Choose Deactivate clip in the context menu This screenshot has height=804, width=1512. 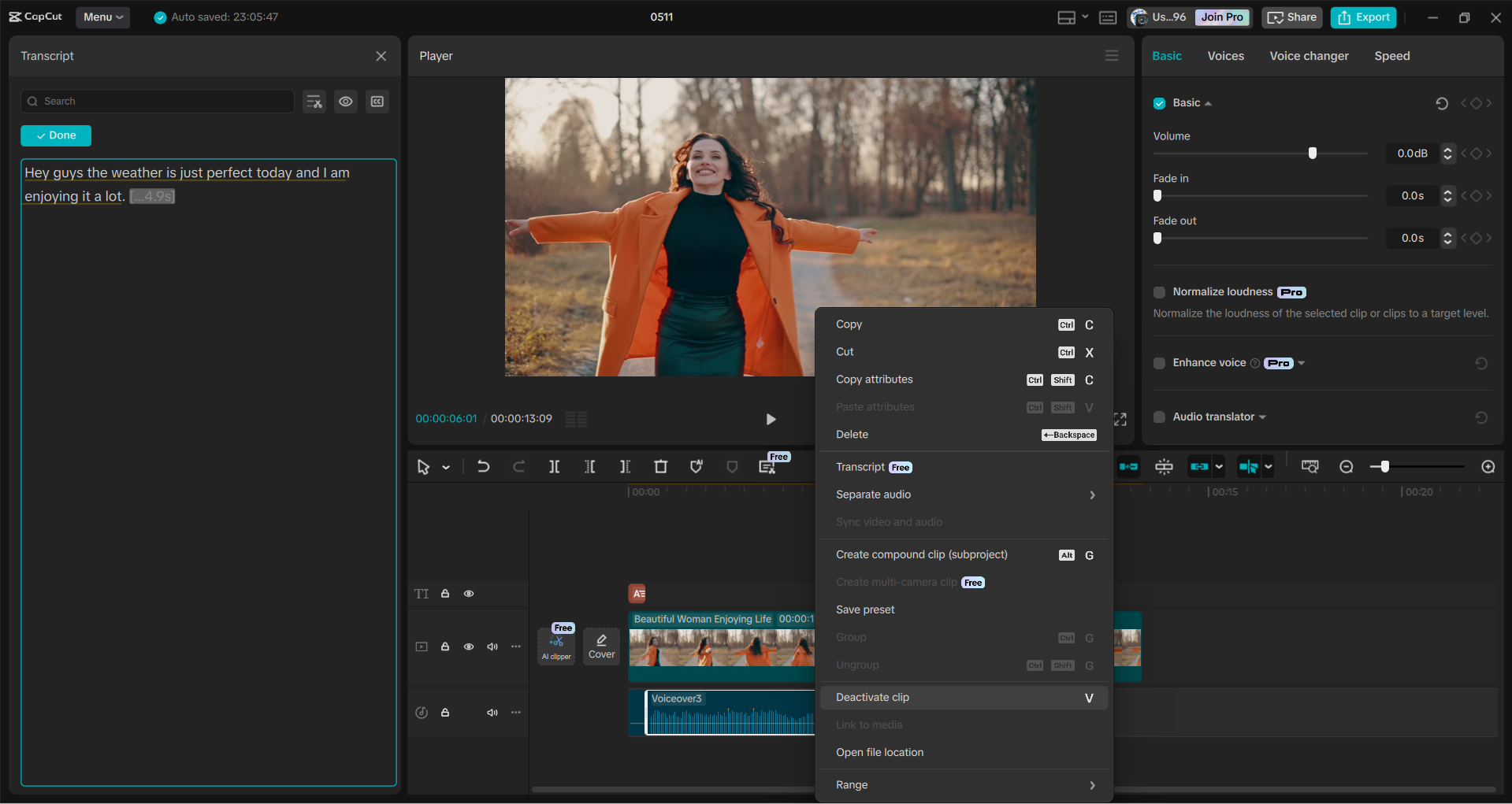click(x=872, y=697)
